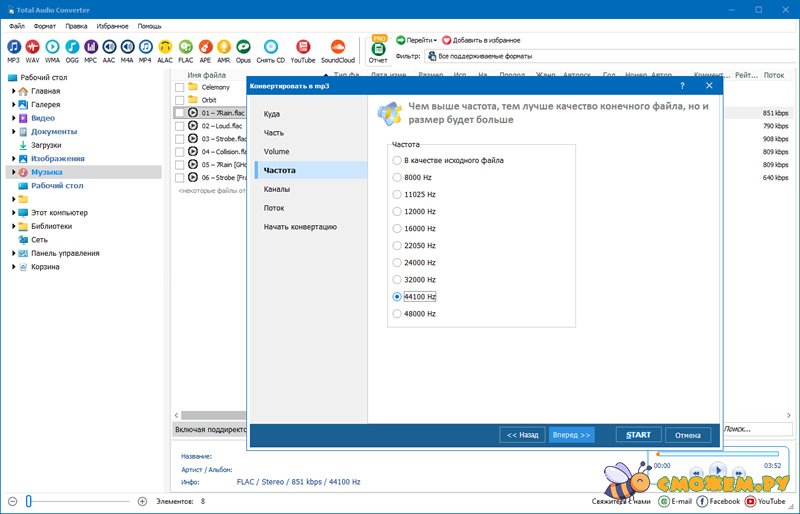Click the YouTube toolbar icon

click(x=303, y=48)
